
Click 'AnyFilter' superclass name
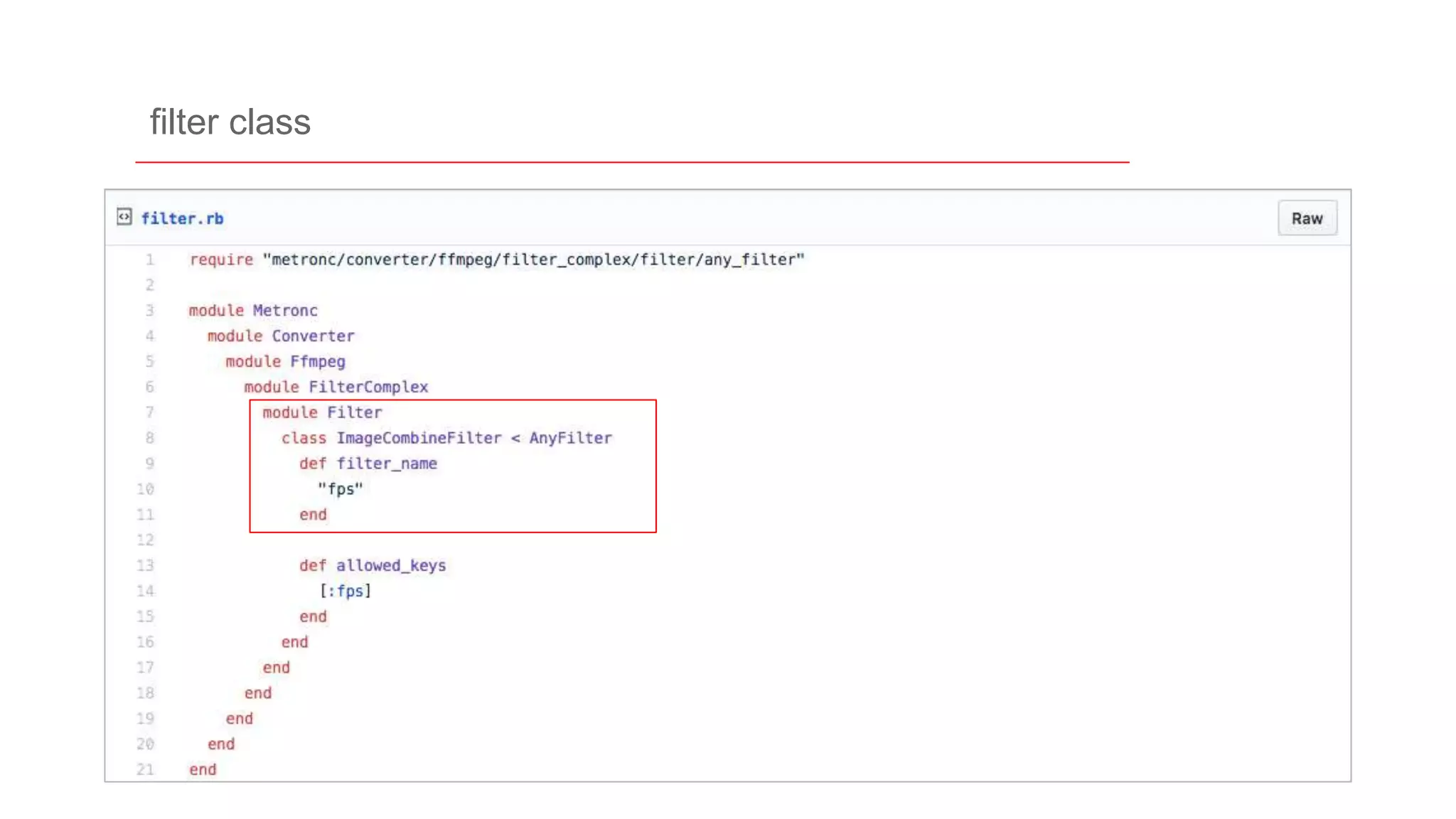(x=570, y=438)
